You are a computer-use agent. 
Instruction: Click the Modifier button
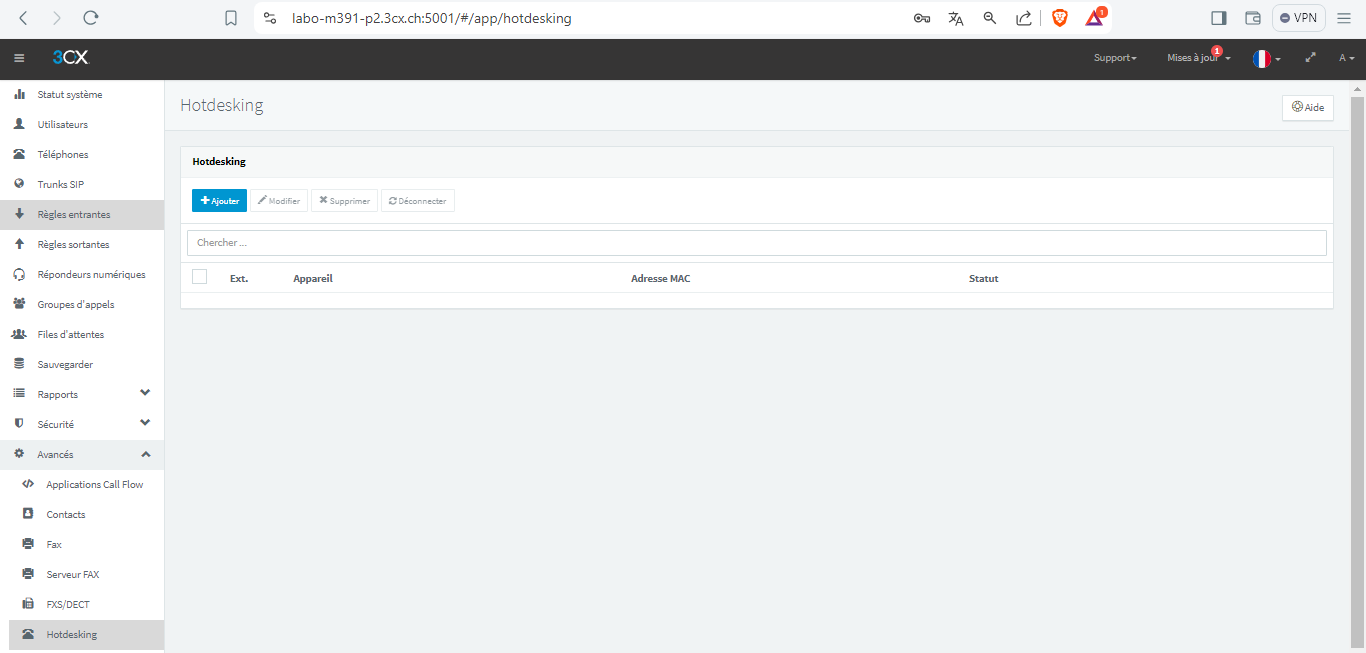279,201
